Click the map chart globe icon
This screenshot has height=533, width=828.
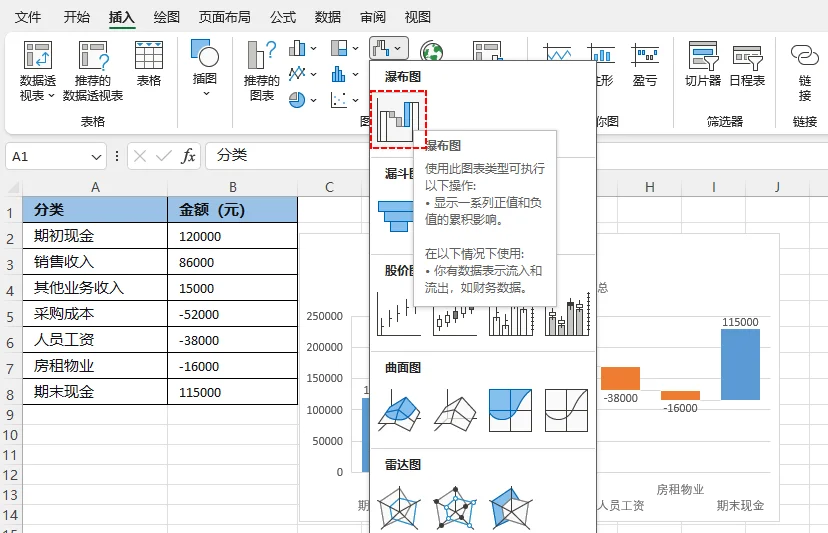431,51
